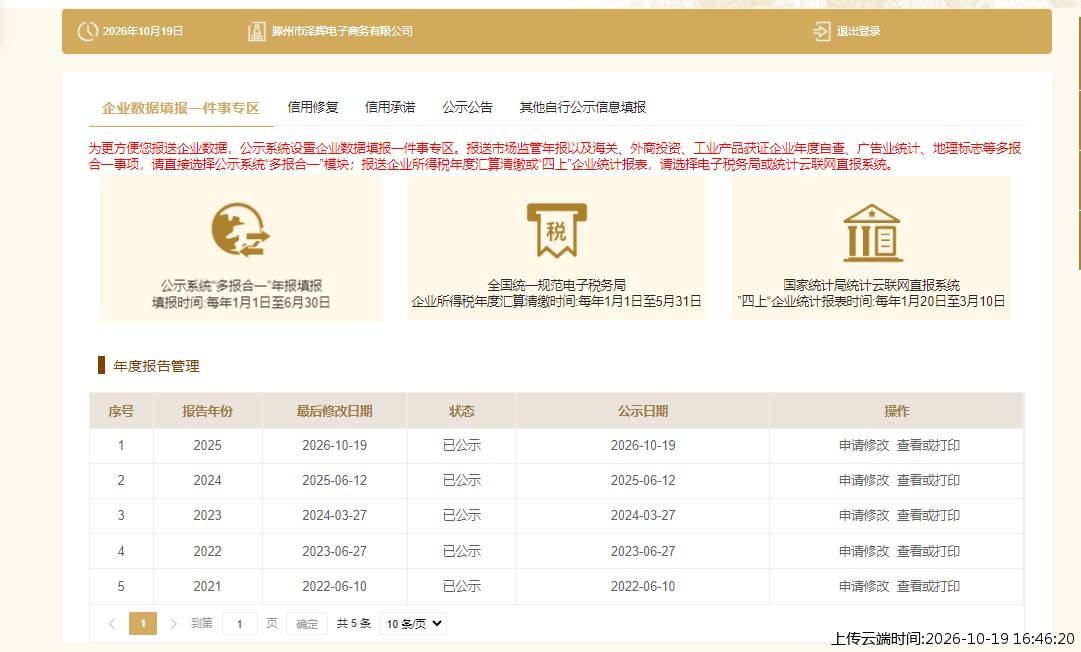Click 查看或打印 for the 2023 report
Screen dimensions: 1081x652
[x=928, y=516]
